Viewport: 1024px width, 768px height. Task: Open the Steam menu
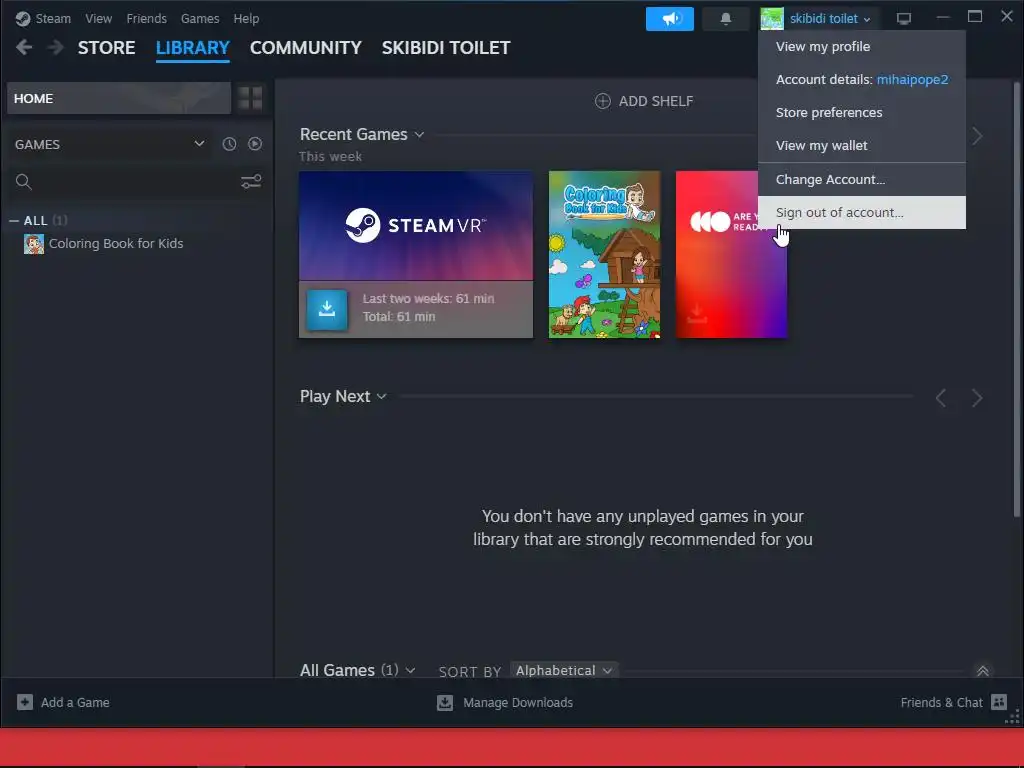[53, 18]
